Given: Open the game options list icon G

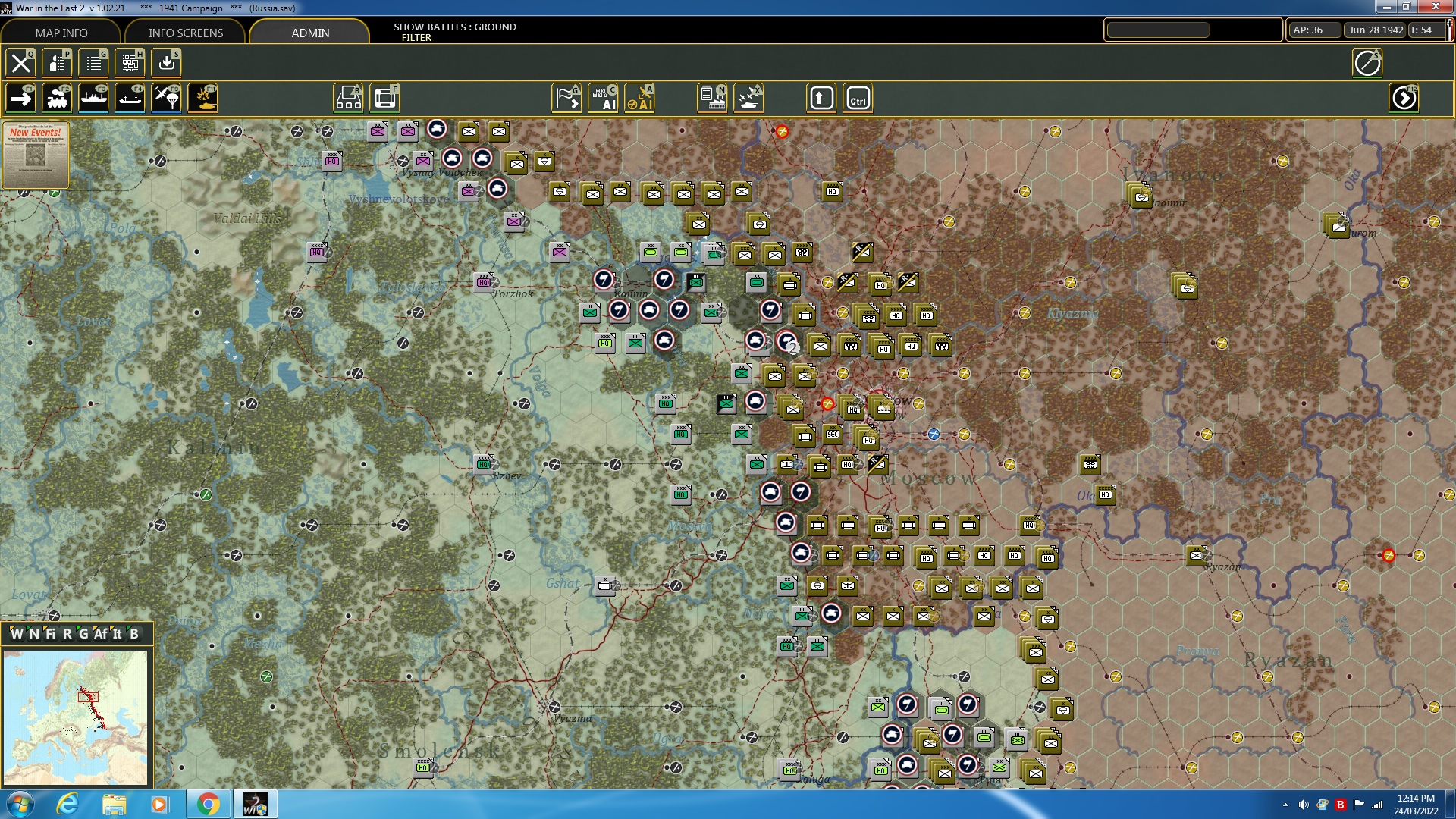Looking at the screenshot, I should 93,63.
